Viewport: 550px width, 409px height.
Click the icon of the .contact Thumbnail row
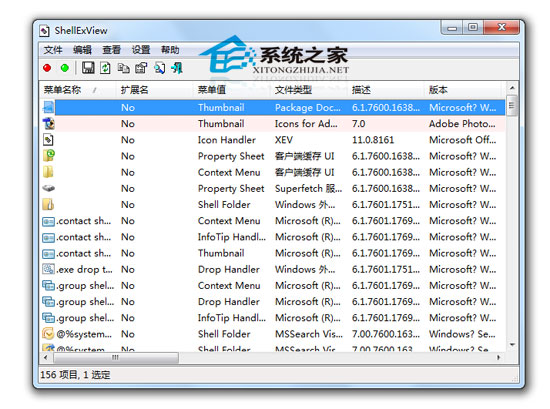click(x=48, y=254)
